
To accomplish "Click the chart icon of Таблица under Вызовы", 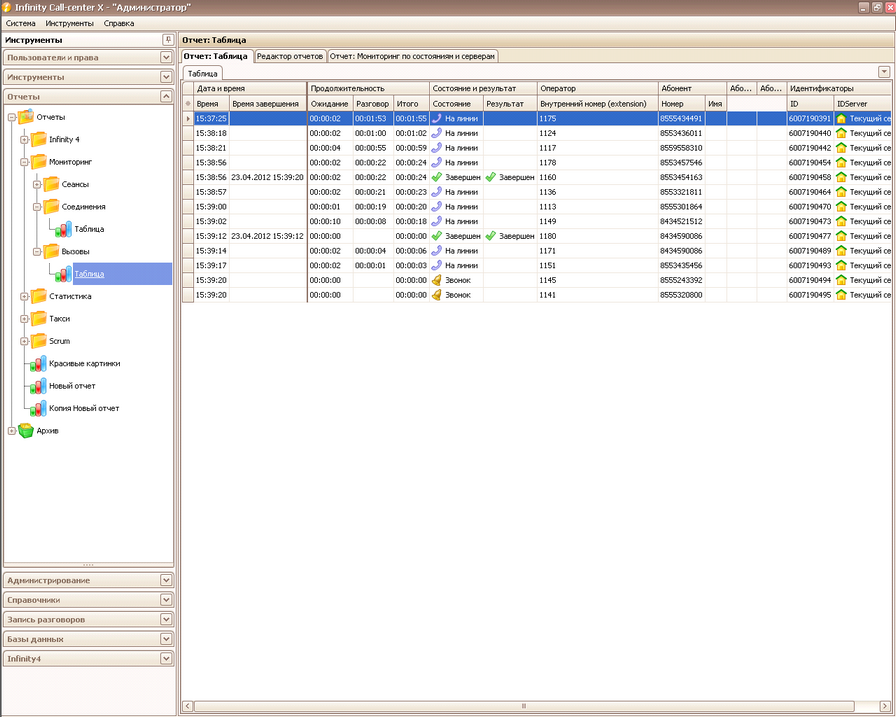I will 63,274.
